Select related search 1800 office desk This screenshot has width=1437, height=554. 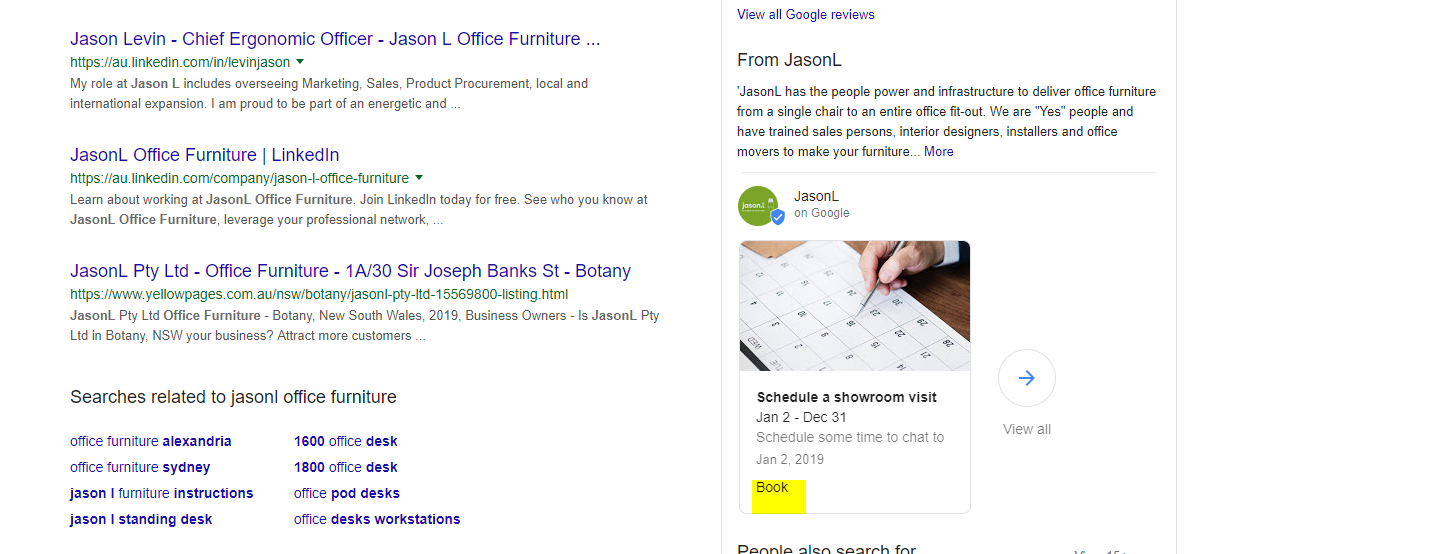point(345,467)
